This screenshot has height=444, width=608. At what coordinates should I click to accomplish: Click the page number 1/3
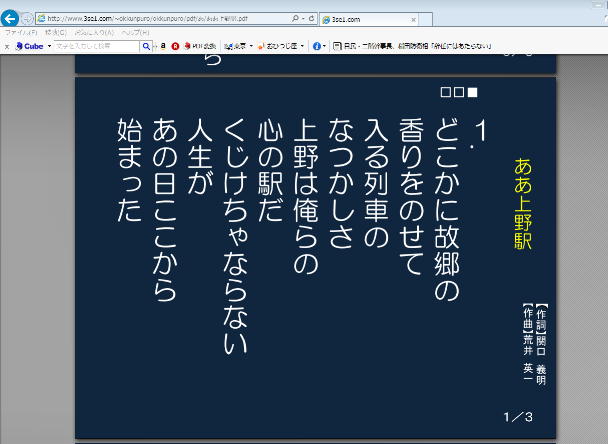coord(518,417)
